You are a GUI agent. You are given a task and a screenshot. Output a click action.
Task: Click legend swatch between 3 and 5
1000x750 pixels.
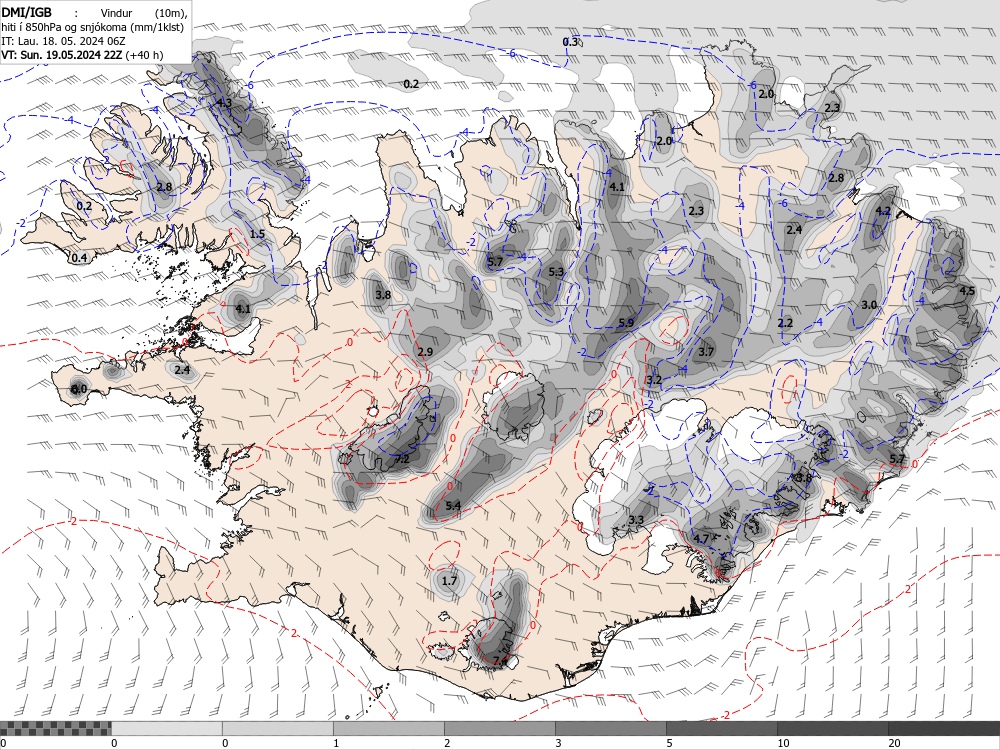610,728
